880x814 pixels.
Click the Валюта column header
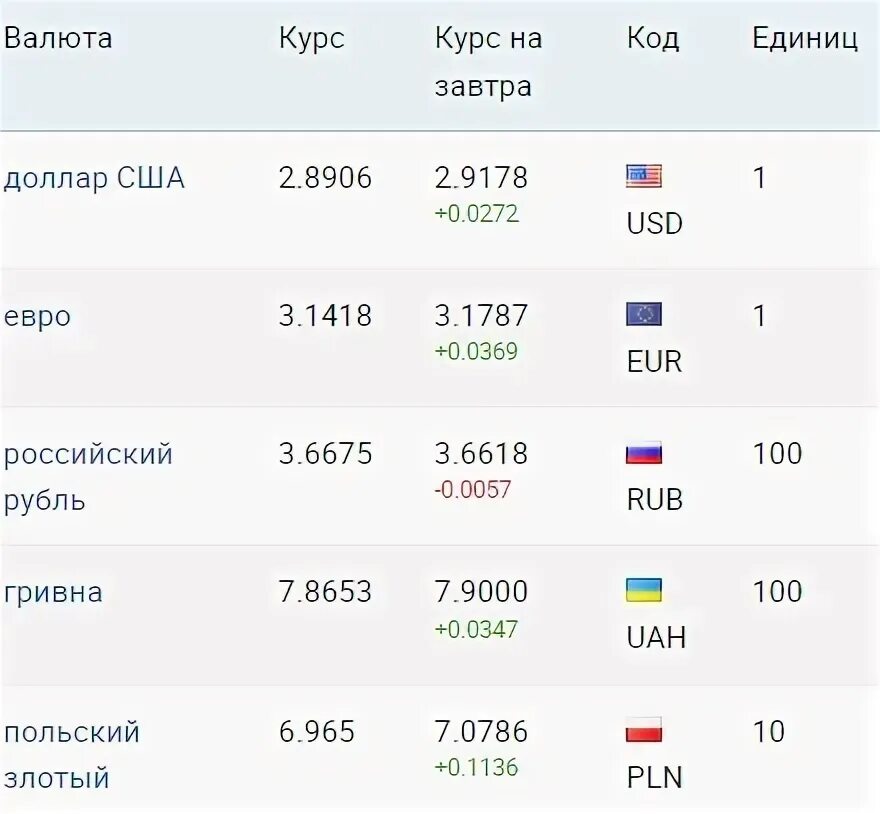(58, 38)
